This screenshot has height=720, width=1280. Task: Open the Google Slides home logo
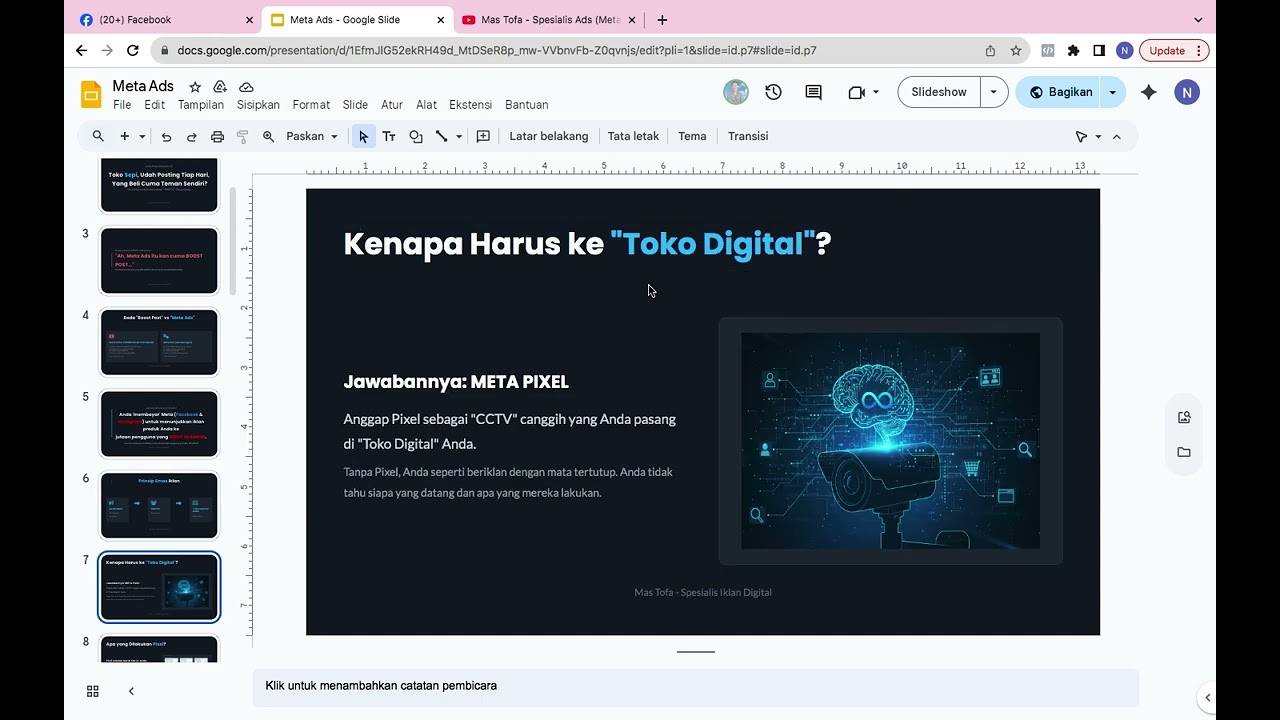tap(91, 95)
